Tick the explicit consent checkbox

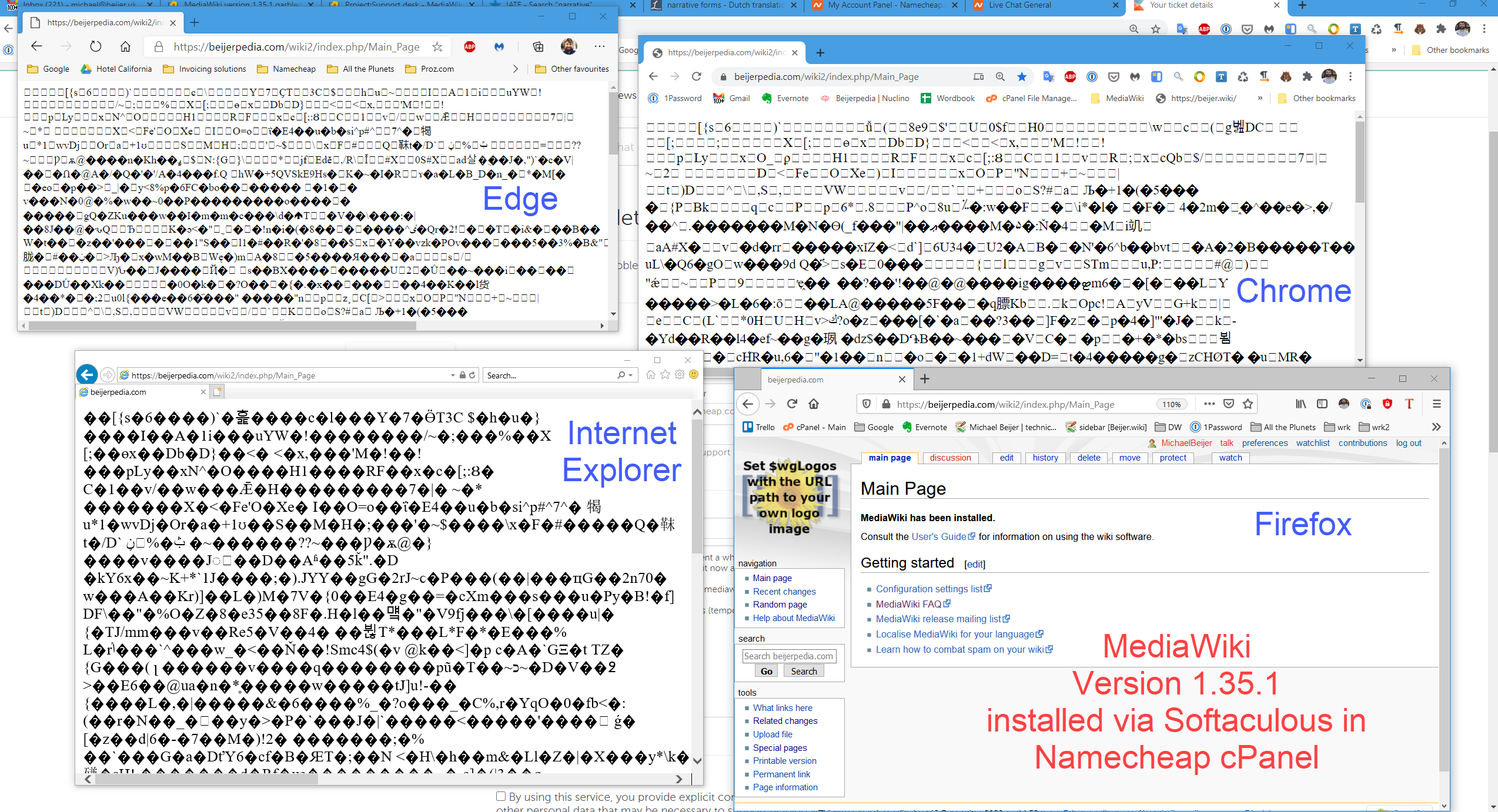(501, 796)
